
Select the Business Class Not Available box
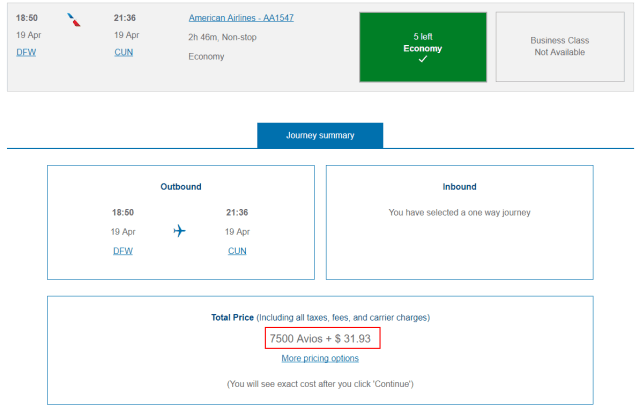tap(559, 46)
